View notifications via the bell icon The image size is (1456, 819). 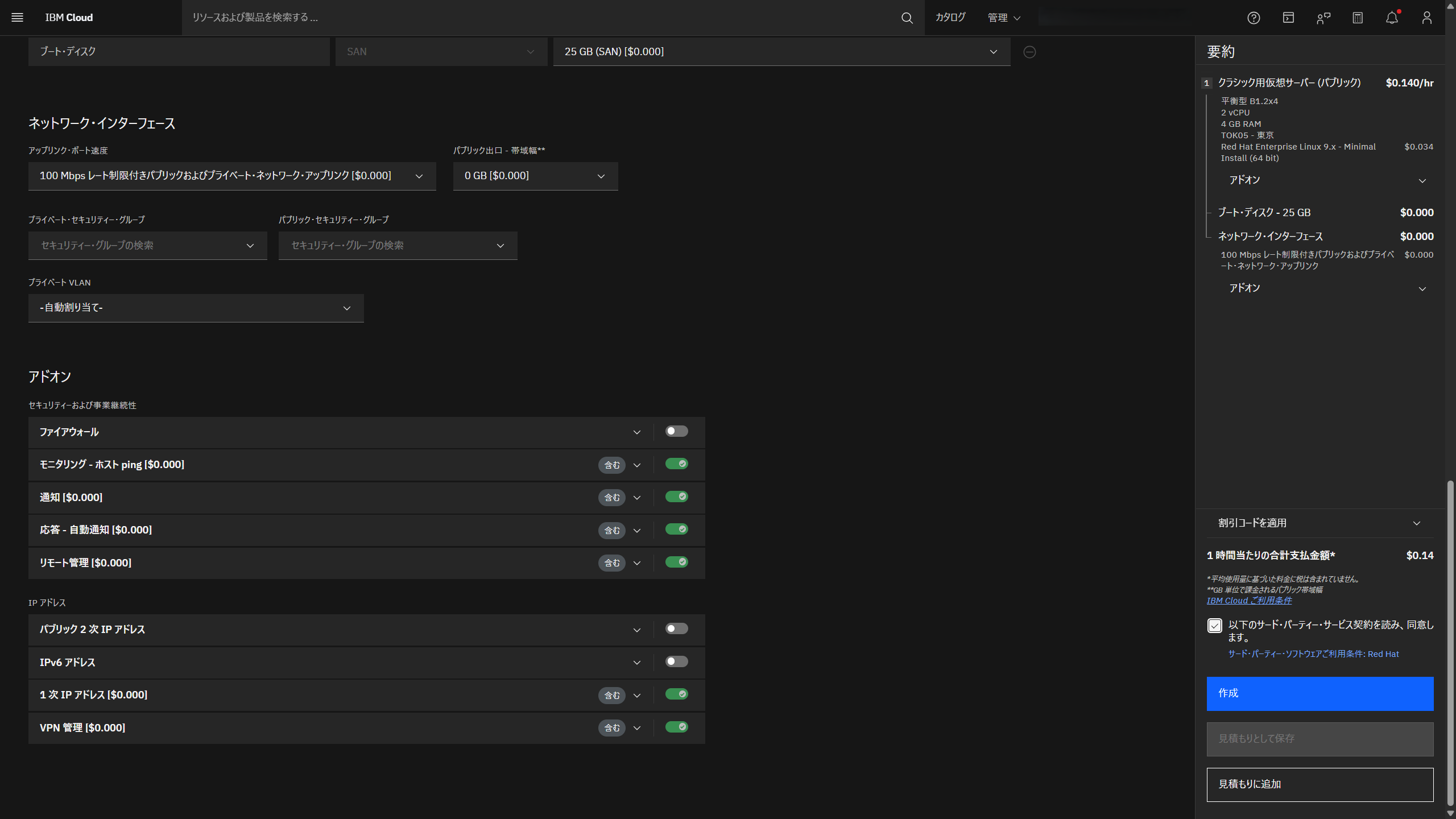(x=1392, y=18)
